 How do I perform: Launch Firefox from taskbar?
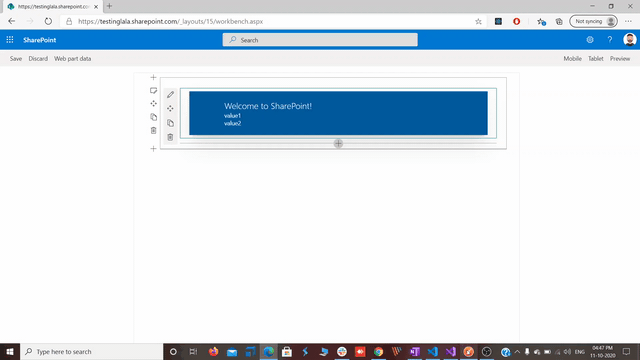(x=213, y=351)
